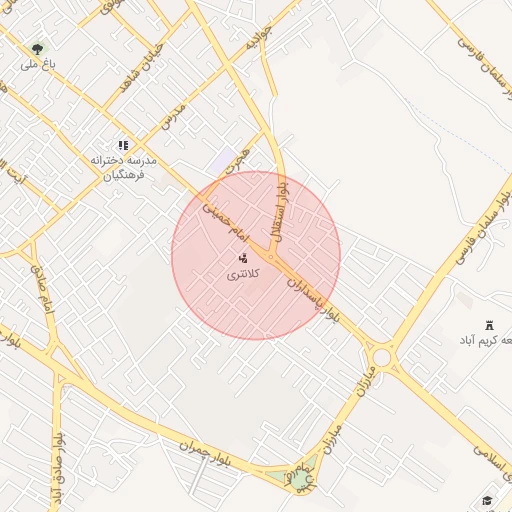
Task: Click the light purple building block near هجرت
Action: (x=224, y=161)
